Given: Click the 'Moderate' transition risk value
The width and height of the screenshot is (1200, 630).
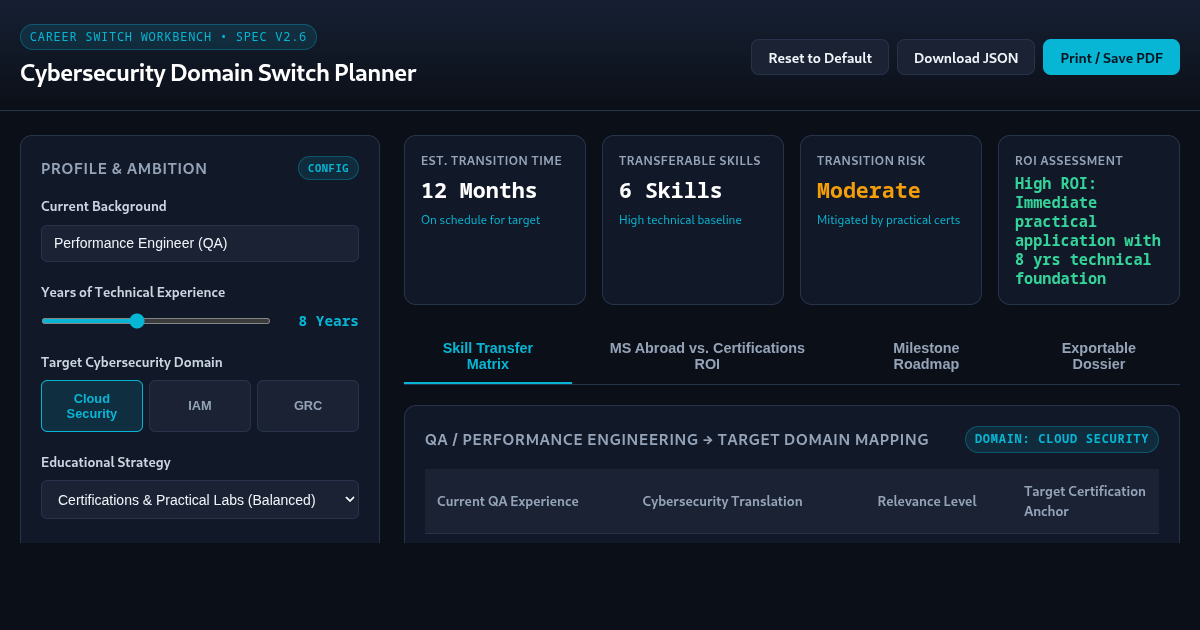Looking at the screenshot, I should [868, 190].
